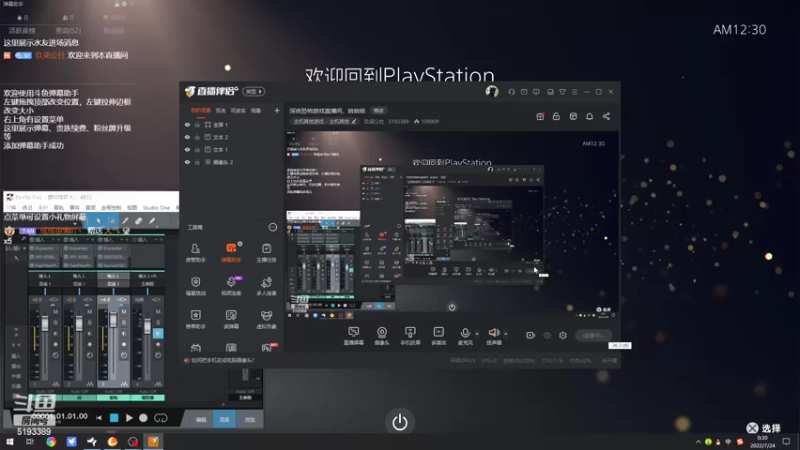Open streaming settings gear in the bottom bar
The height and width of the screenshot is (450, 800).
pos(563,335)
